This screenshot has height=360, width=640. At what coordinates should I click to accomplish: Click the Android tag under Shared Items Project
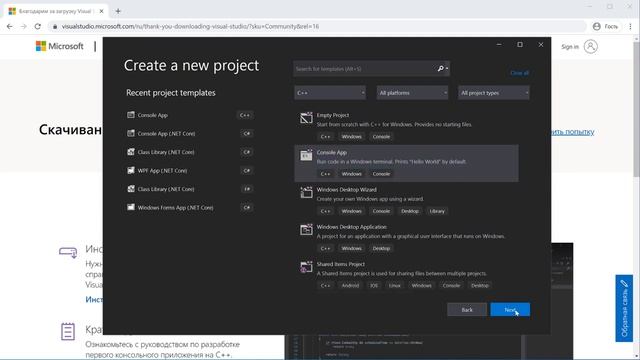[x=350, y=285]
